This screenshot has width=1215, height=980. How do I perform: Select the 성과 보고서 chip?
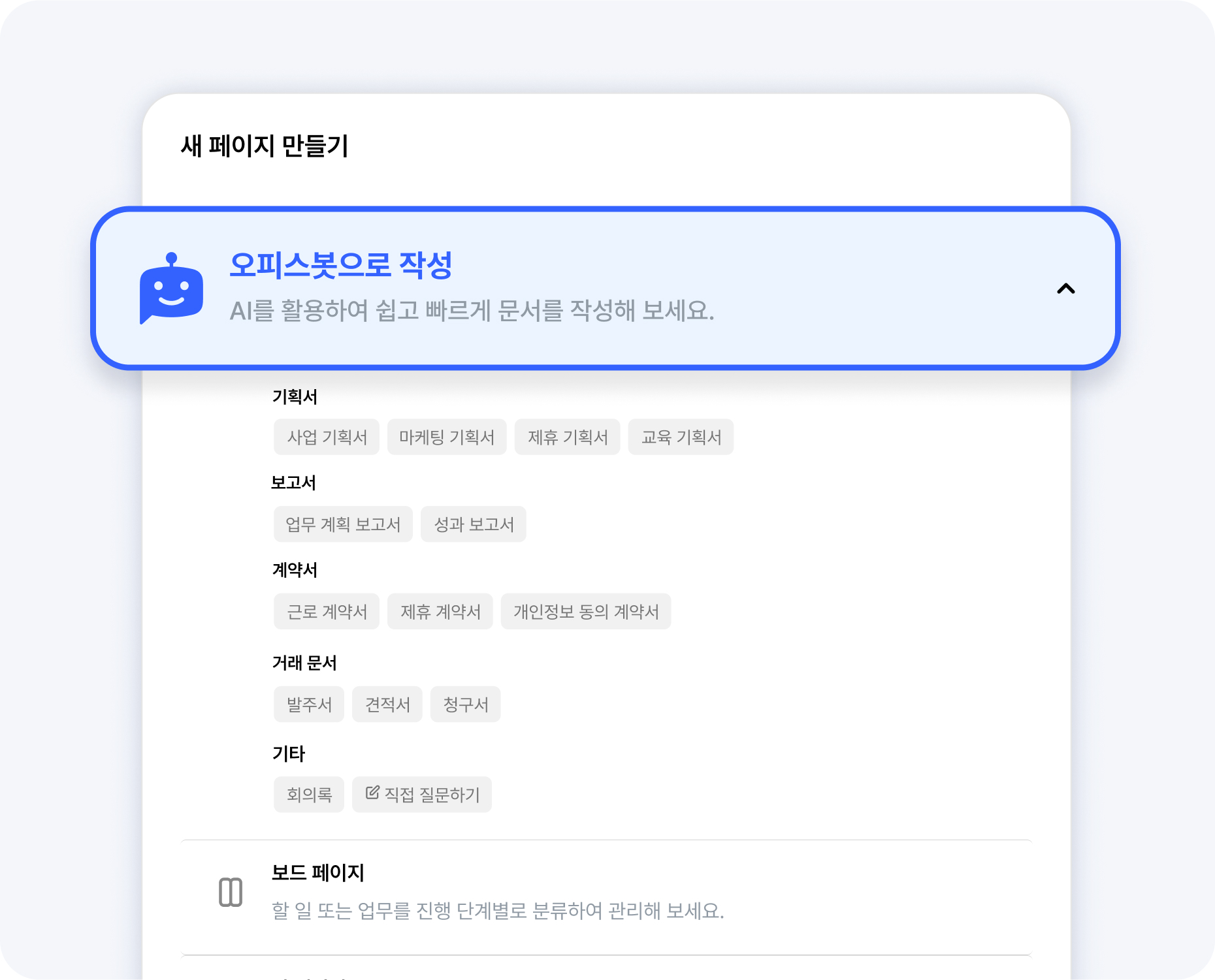click(474, 524)
